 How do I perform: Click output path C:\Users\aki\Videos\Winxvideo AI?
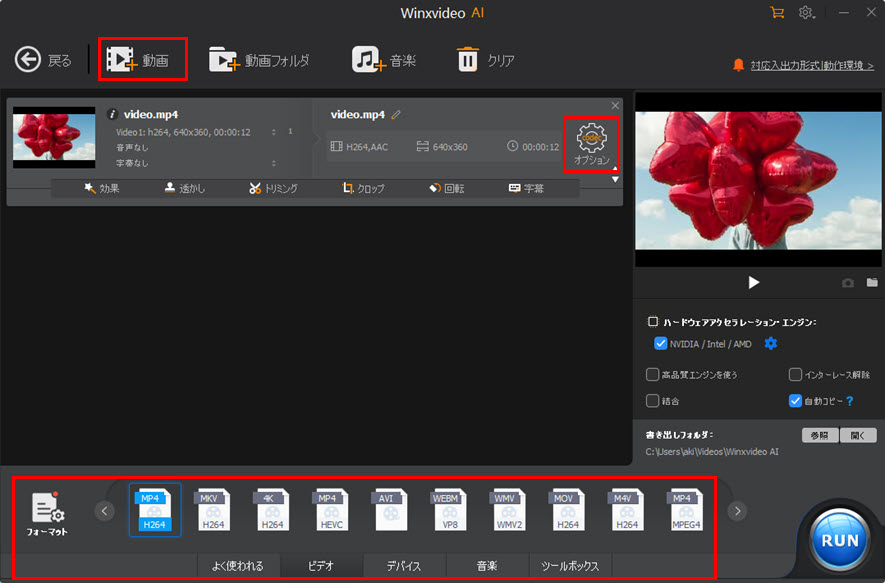click(712, 452)
